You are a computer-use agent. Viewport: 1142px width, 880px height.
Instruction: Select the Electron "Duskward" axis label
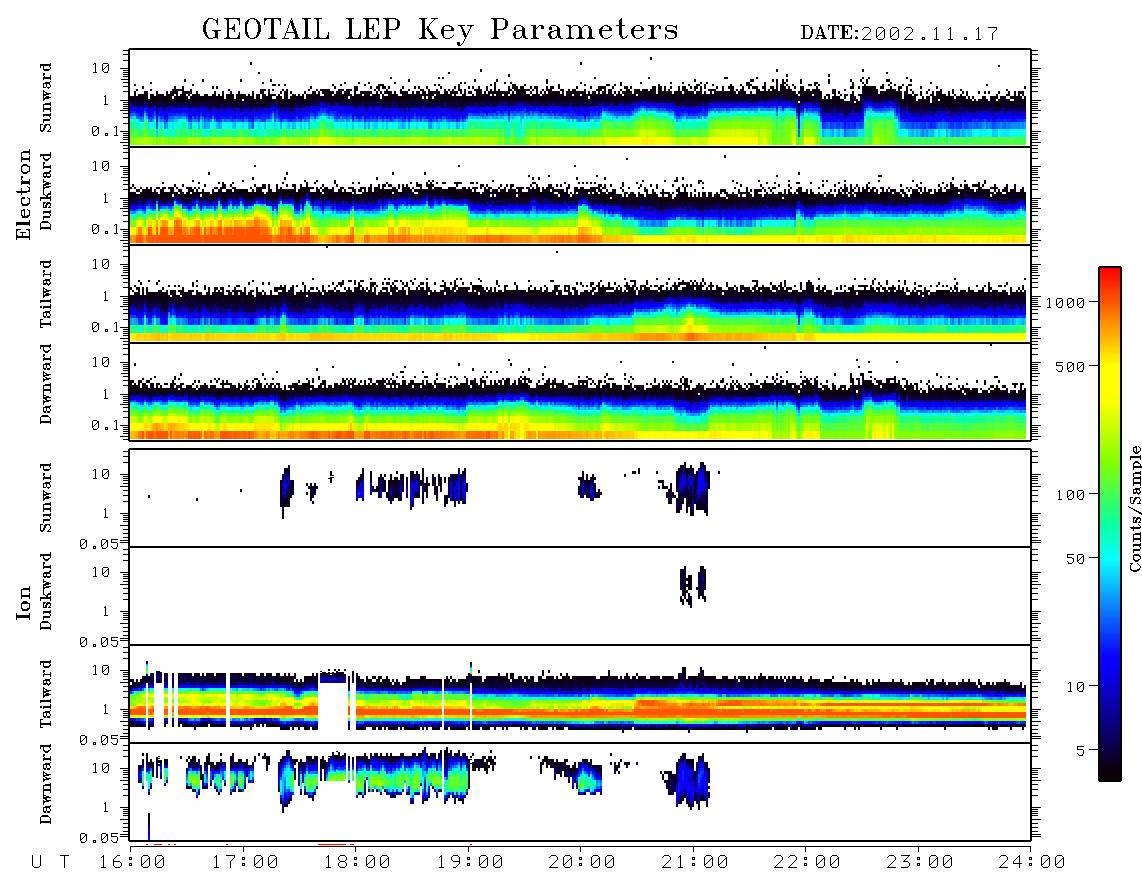click(46, 191)
